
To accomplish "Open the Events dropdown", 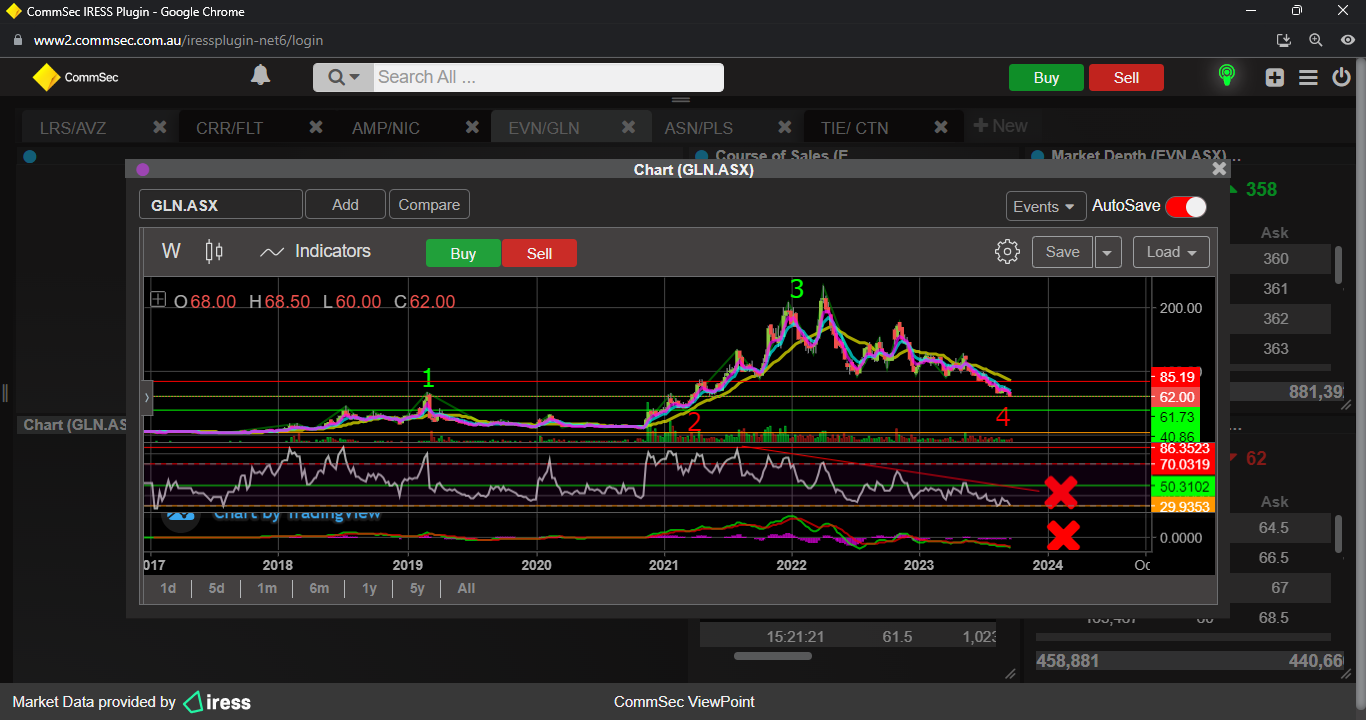I will (x=1046, y=206).
